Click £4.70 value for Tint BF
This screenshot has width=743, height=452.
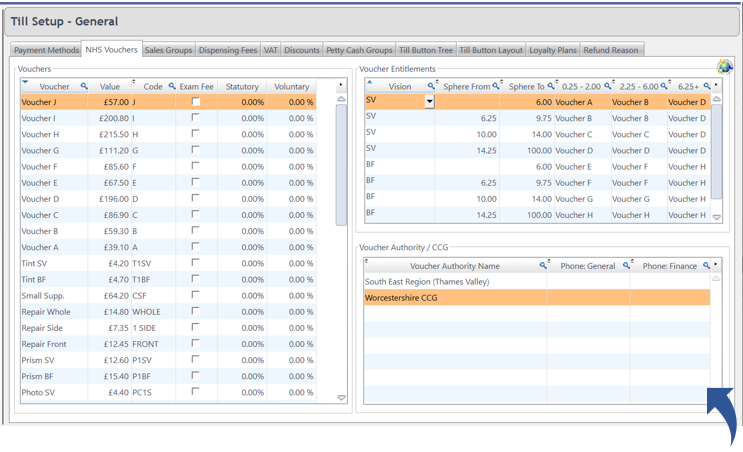pyautogui.click(x=109, y=280)
